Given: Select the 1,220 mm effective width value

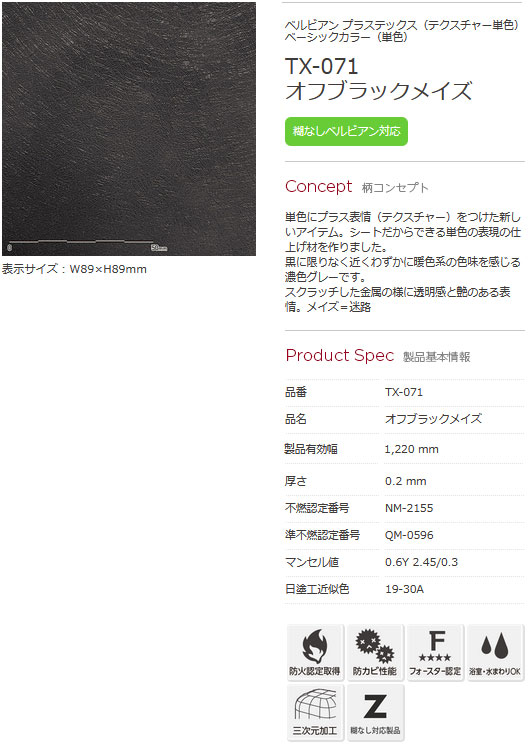Looking at the screenshot, I should (x=411, y=449).
